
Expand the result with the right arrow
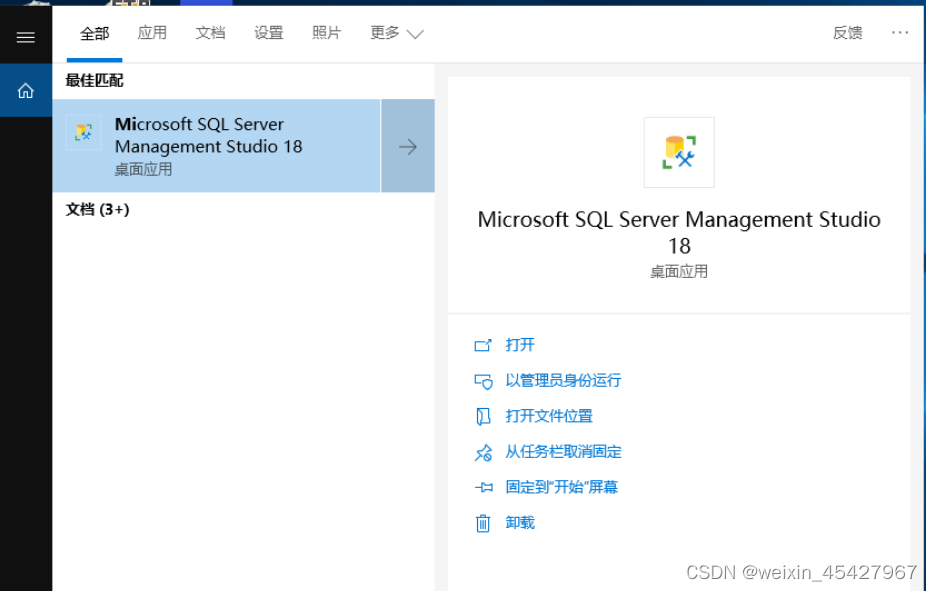coord(408,146)
